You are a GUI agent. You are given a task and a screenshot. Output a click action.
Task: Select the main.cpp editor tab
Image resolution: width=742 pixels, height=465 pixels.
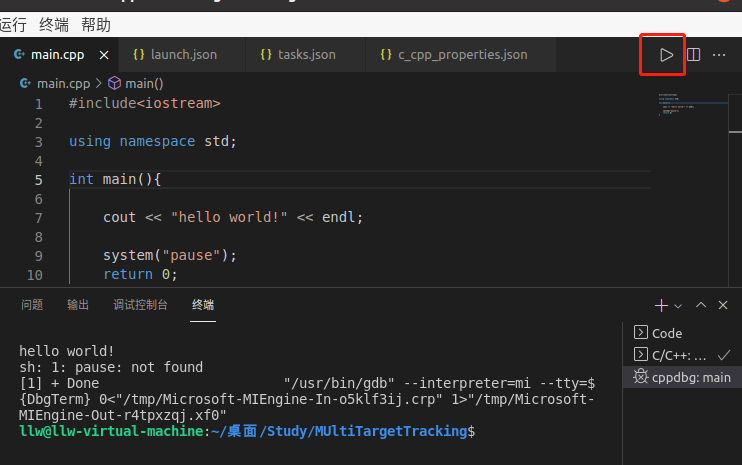coord(57,55)
